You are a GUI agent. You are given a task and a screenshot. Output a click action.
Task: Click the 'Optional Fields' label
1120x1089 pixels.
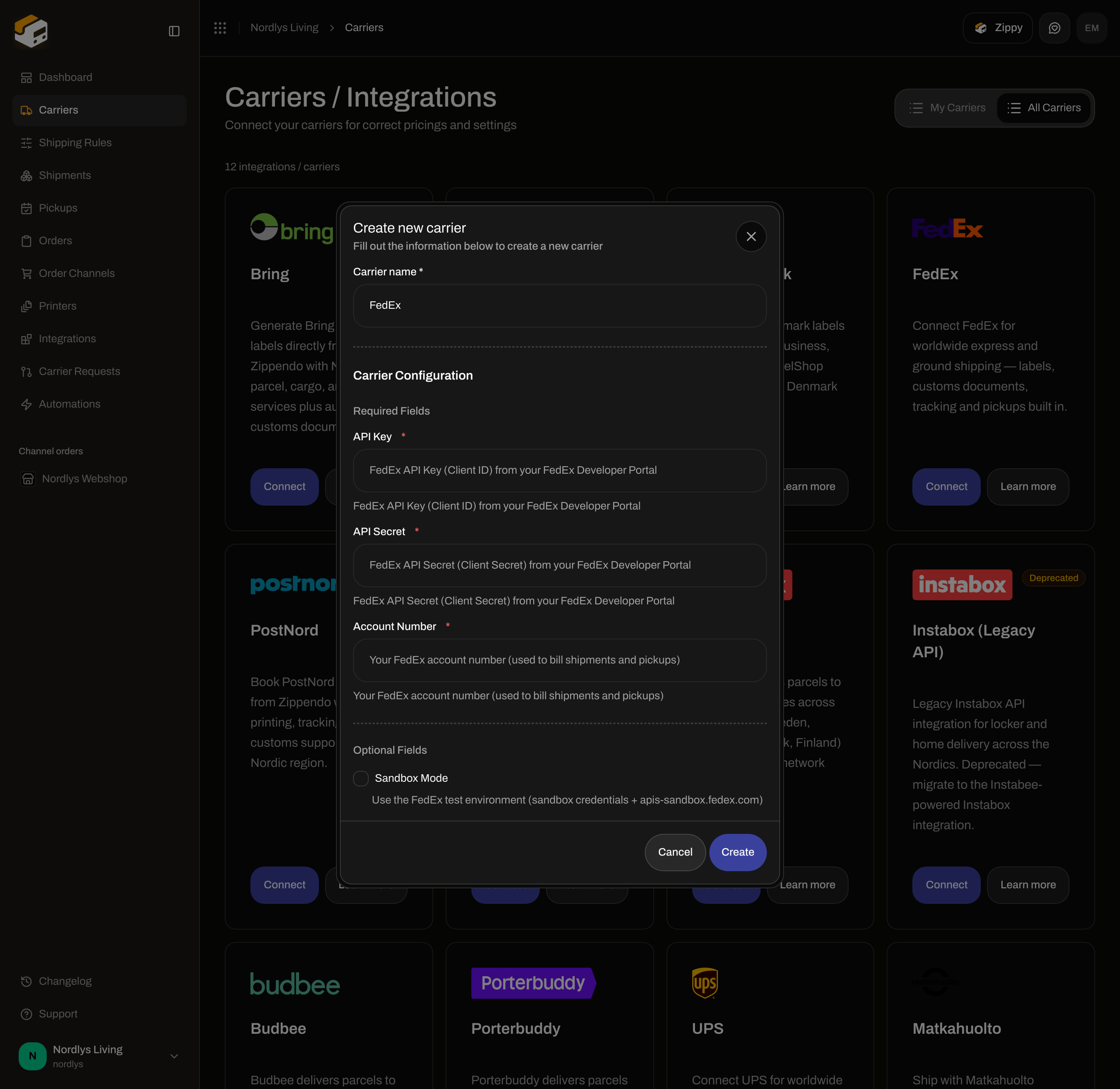[390, 750]
